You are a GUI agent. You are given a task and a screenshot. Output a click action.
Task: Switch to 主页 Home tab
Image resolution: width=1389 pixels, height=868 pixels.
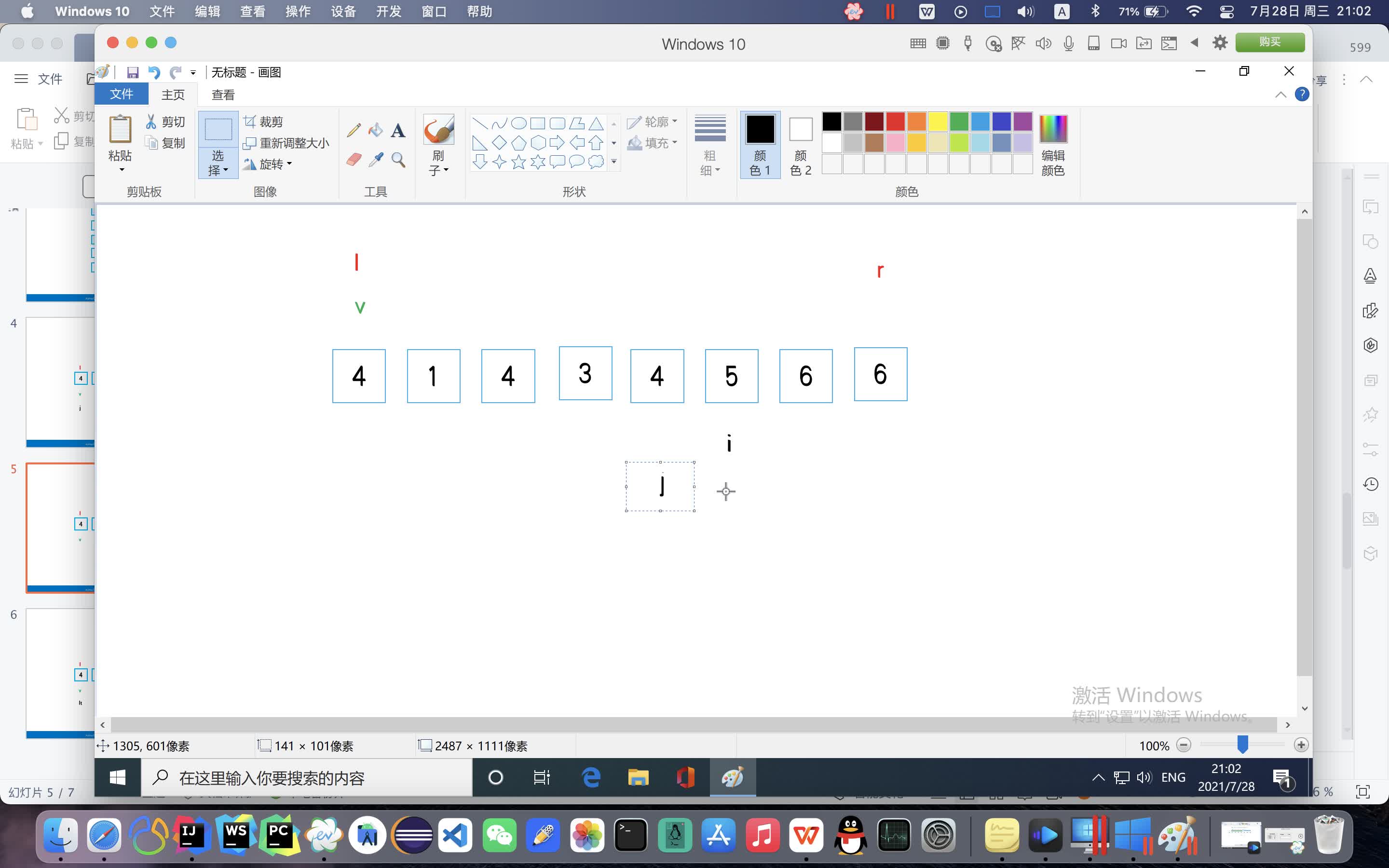pyautogui.click(x=172, y=94)
